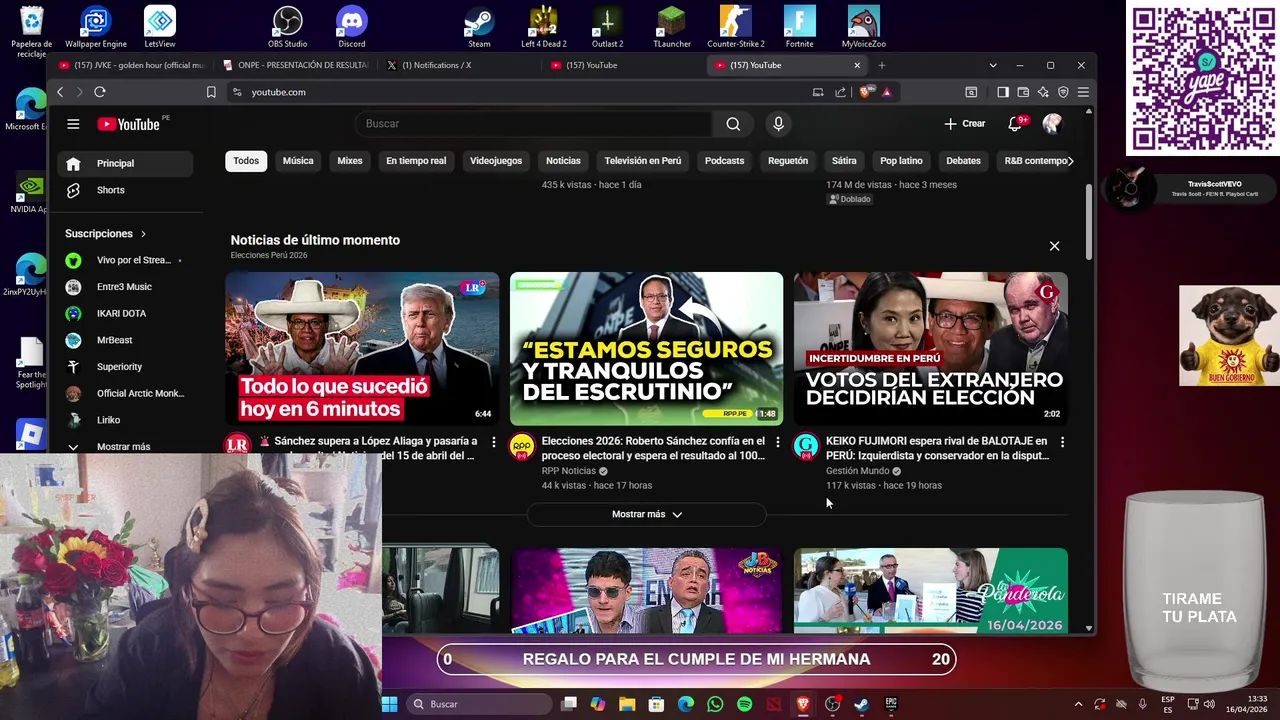Image resolution: width=1280 pixels, height=720 pixels.
Task: Open options for the Elecciones 2026 video
Action: coord(778,442)
